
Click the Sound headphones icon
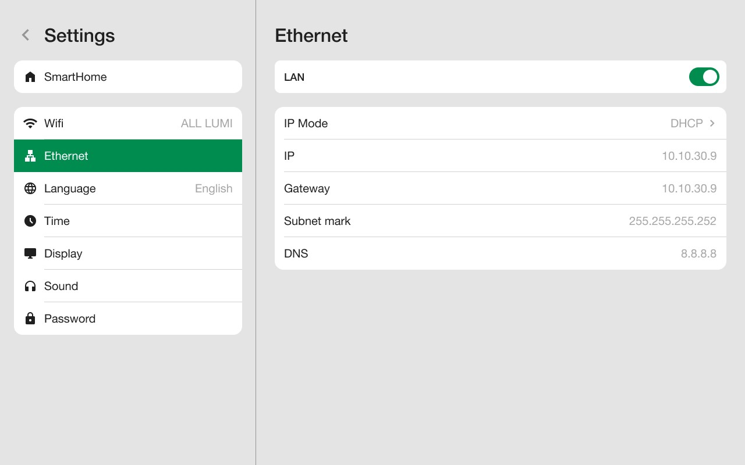pyautogui.click(x=30, y=286)
